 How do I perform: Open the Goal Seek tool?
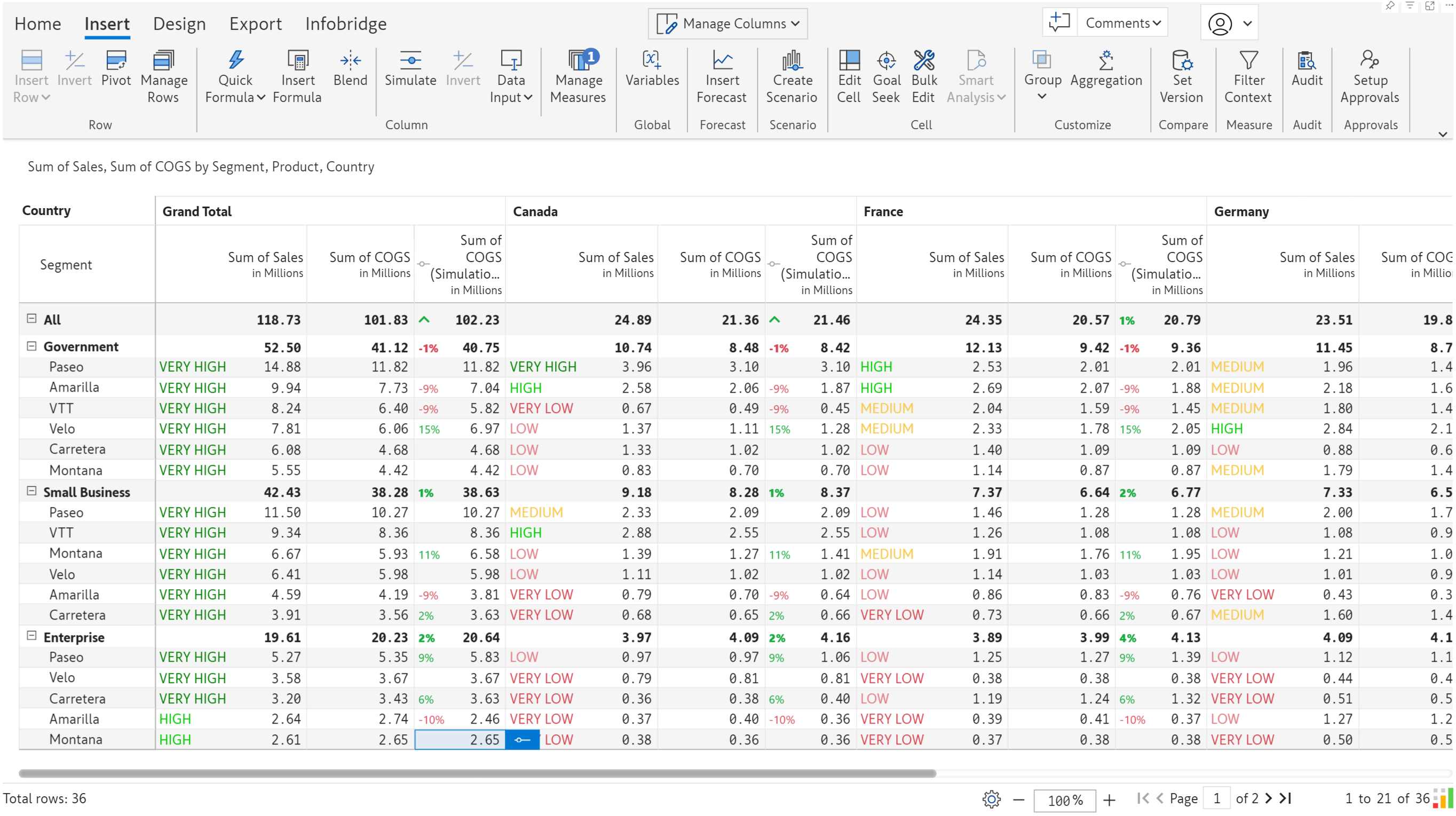[x=885, y=77]
